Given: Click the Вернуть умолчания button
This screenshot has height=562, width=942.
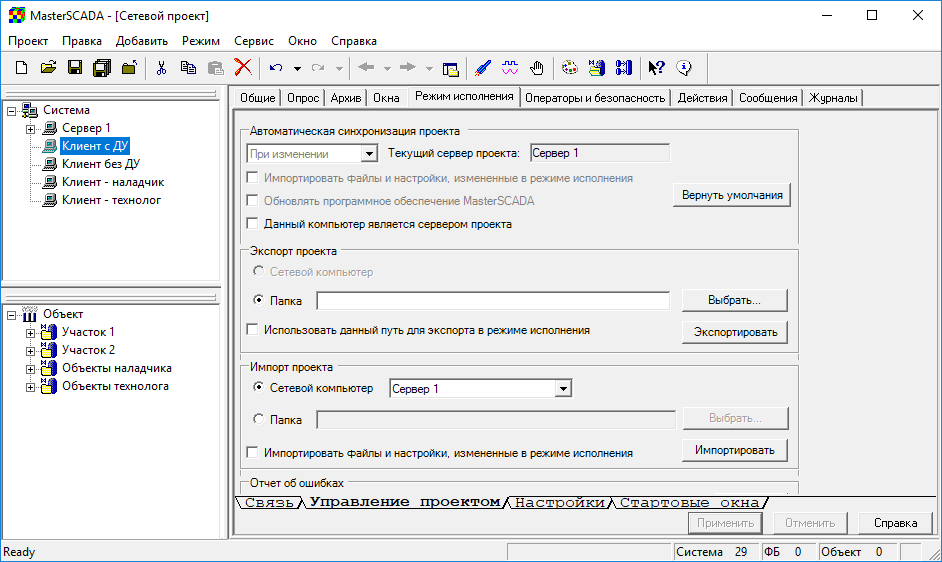Looking at the screenshot, I should tap(732, 195).
